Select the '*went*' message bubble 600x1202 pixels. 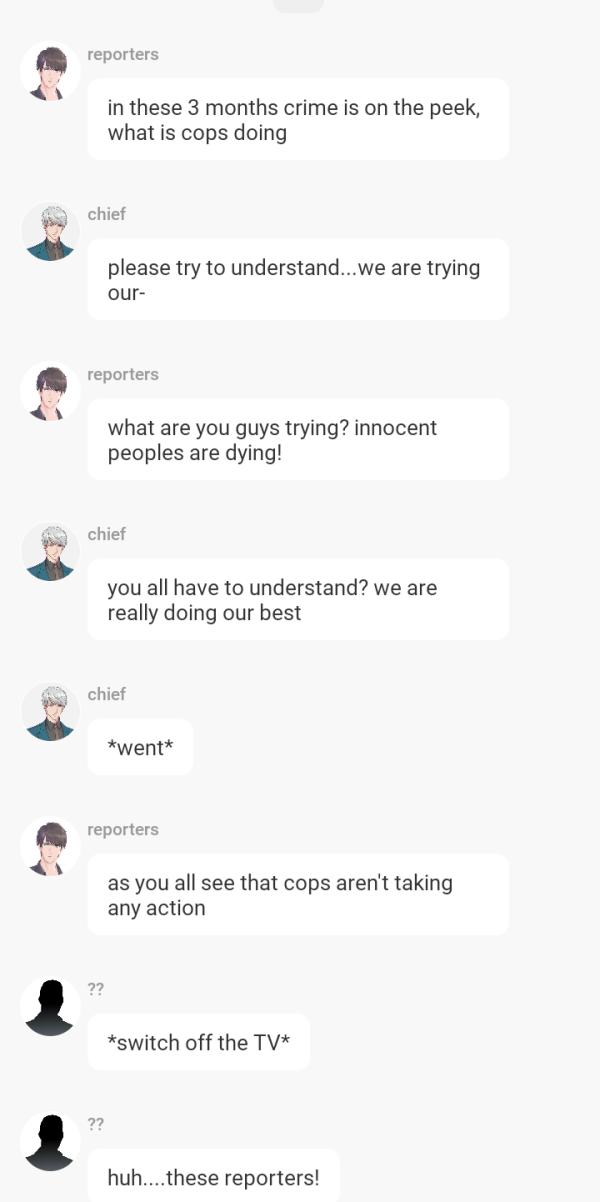coord(140,747)
